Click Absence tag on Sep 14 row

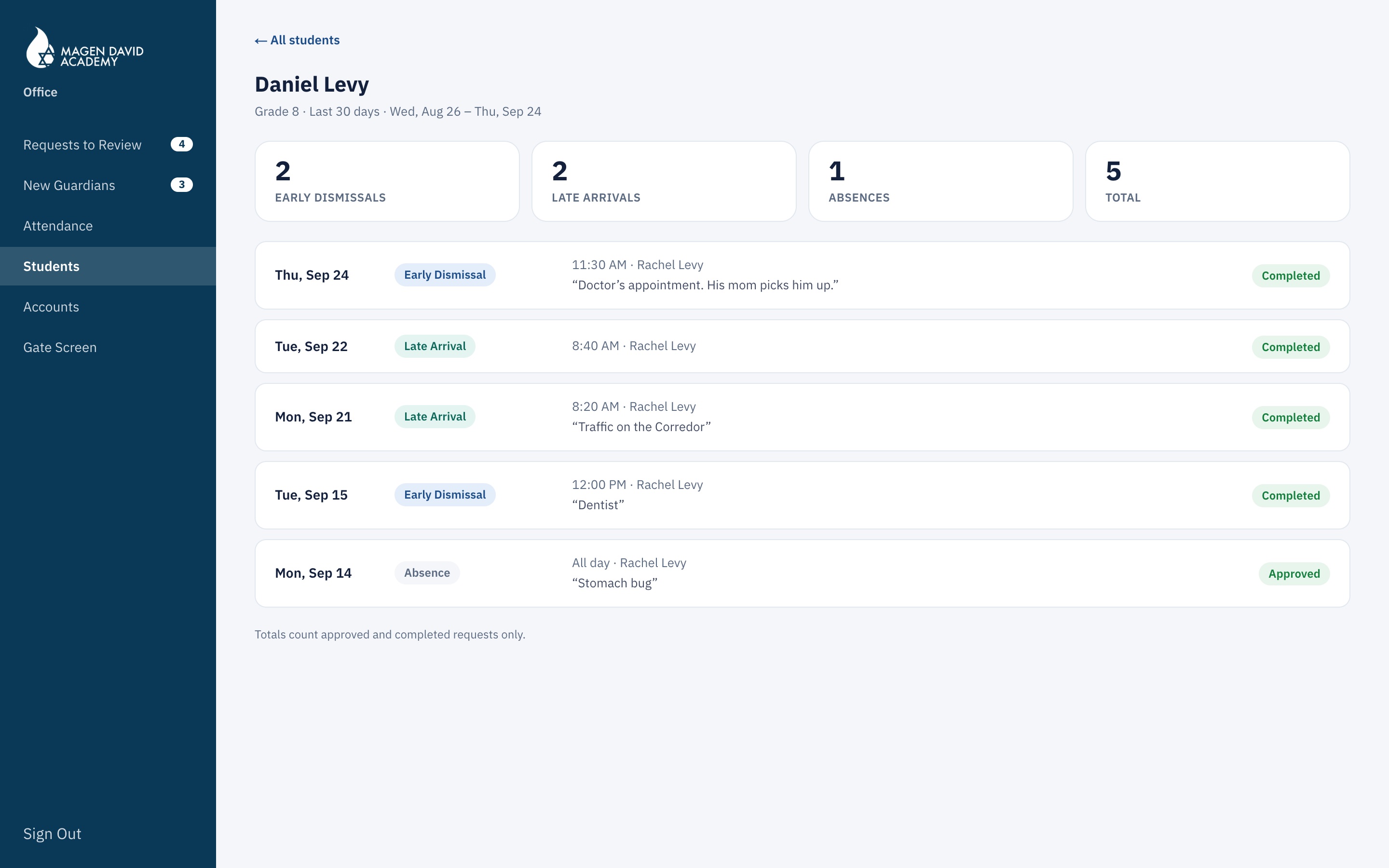pos(427,573)
